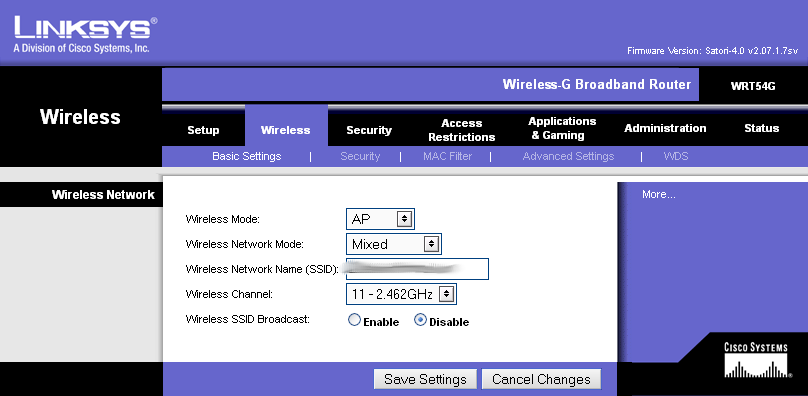
Task: Go to the Advanced Settings sub-tab
Action: point(568,156)
